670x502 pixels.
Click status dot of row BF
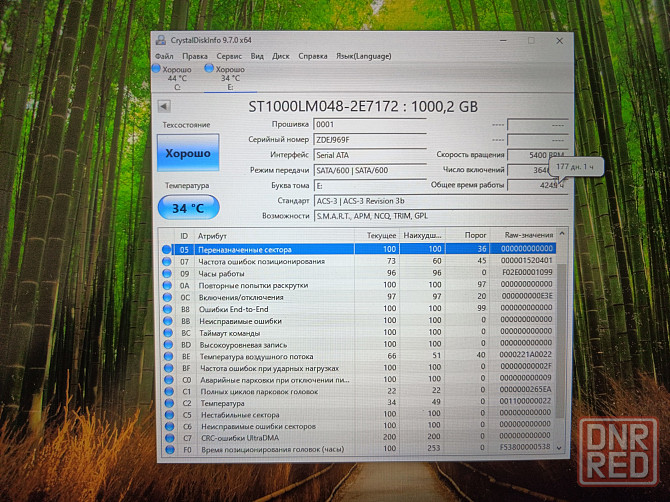pyautogui.click(x=169, y=368)
